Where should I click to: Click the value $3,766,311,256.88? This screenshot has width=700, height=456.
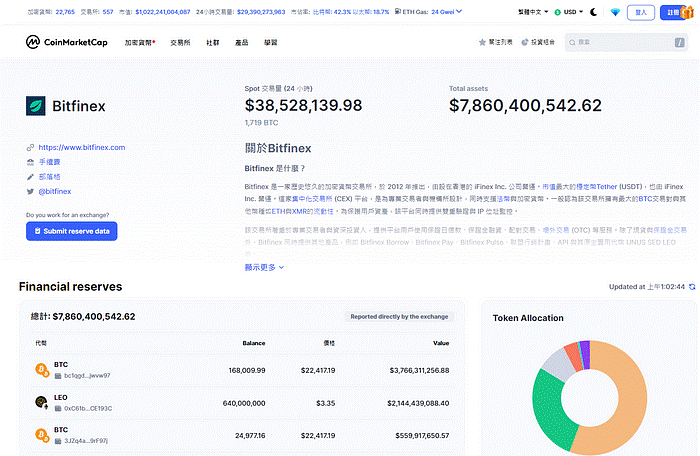(x=419, y=371)
